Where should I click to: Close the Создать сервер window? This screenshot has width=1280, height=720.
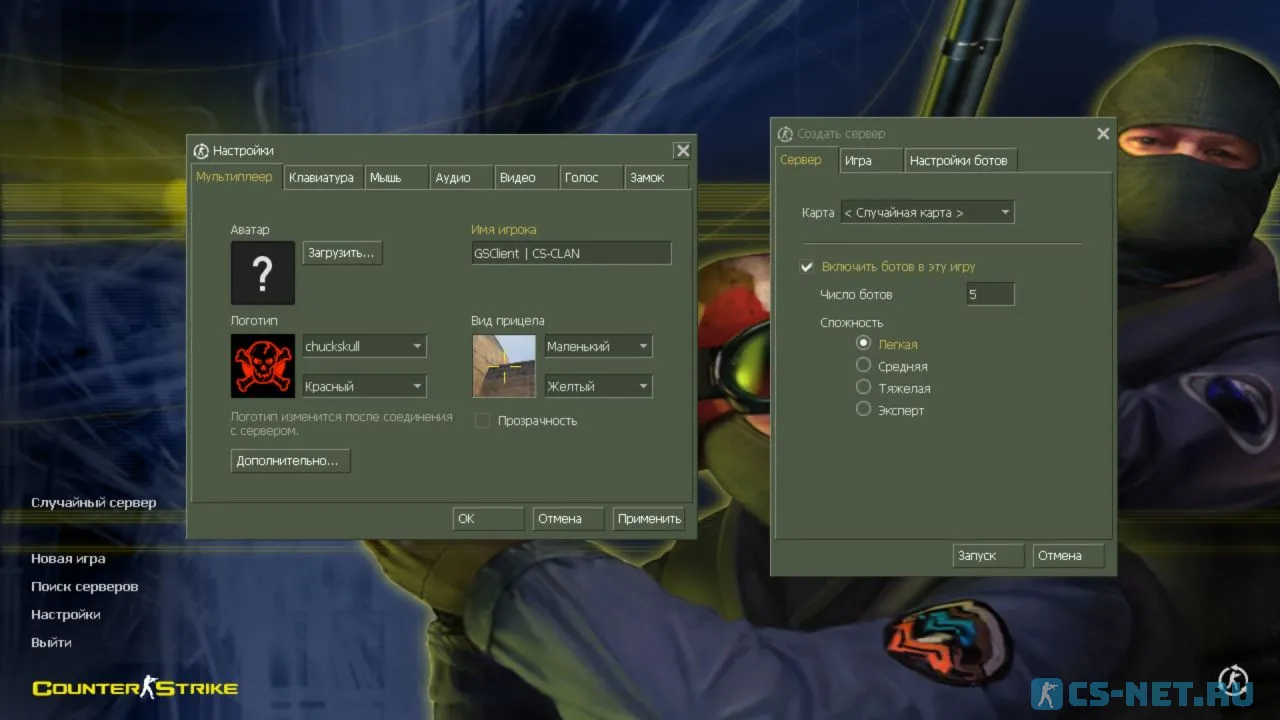click(1103, 134)
